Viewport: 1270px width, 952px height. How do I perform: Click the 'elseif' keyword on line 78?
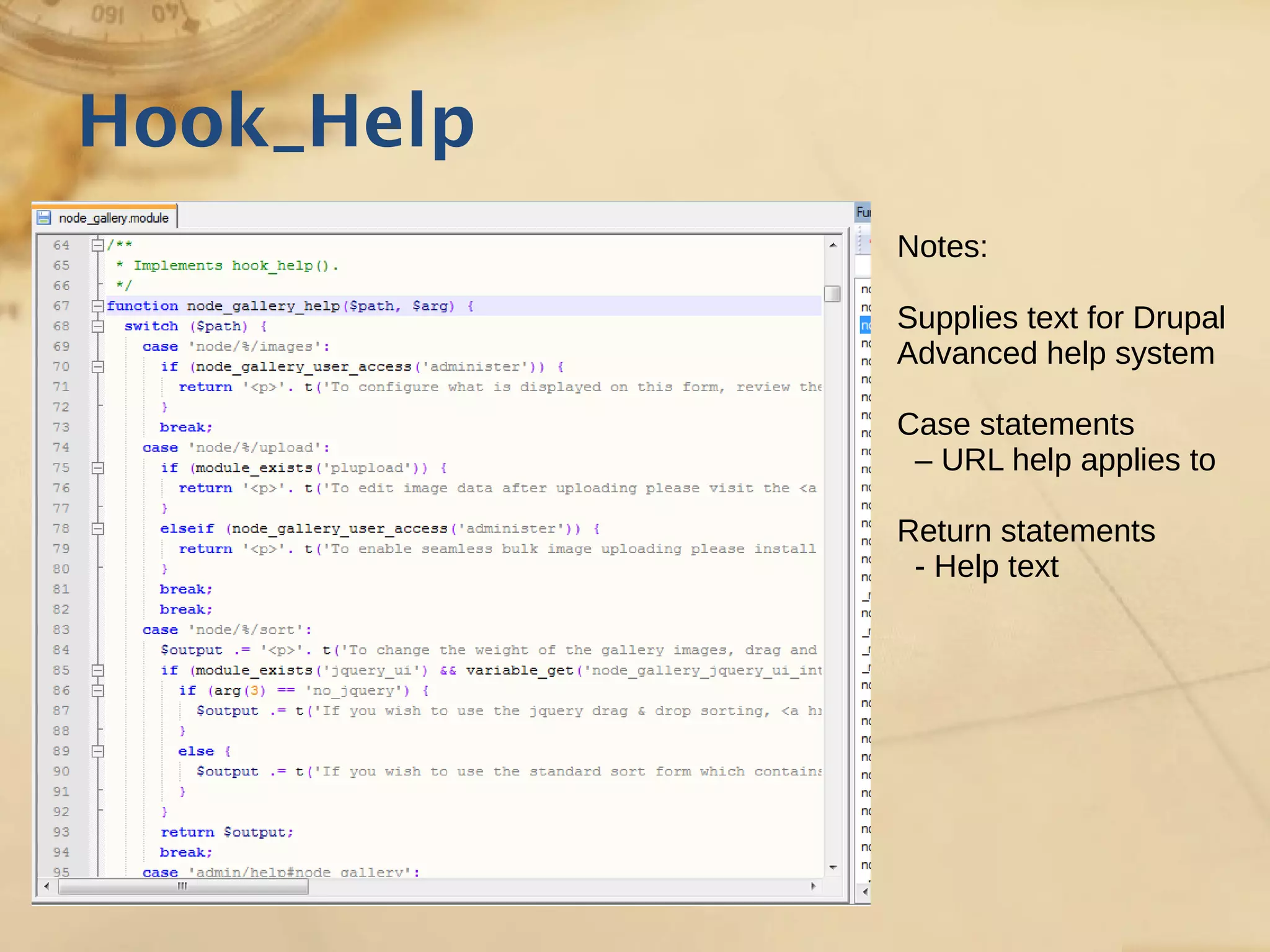point(187,529)
